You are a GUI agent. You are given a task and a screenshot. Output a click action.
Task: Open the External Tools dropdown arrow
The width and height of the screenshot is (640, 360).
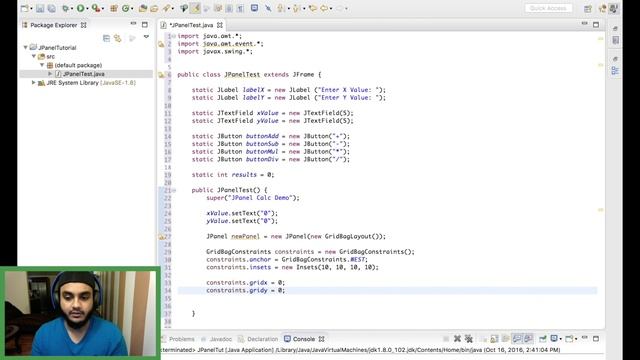coord(102,9)
